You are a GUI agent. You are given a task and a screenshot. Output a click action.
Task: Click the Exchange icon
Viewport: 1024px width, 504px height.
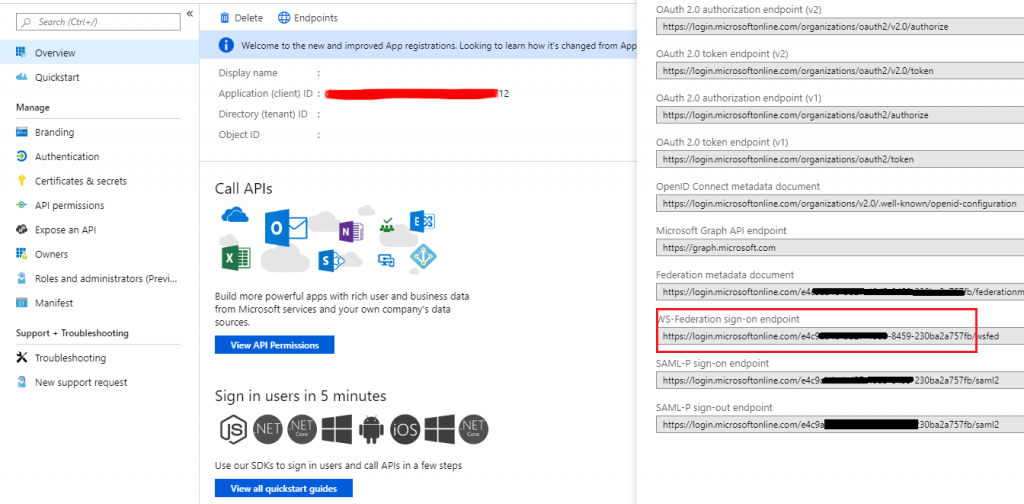(x=422, y=222)
